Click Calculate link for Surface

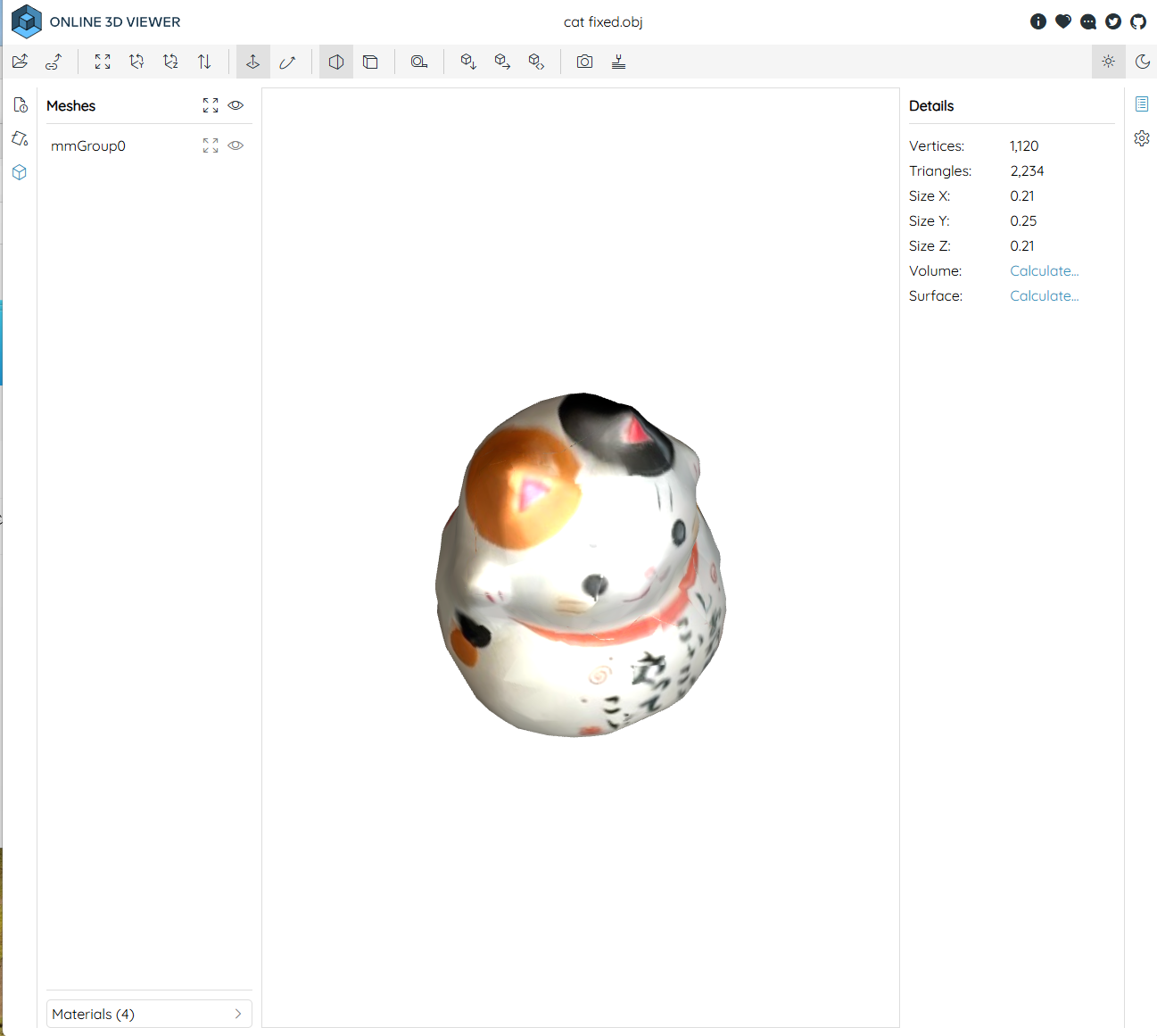point(1044,296)
